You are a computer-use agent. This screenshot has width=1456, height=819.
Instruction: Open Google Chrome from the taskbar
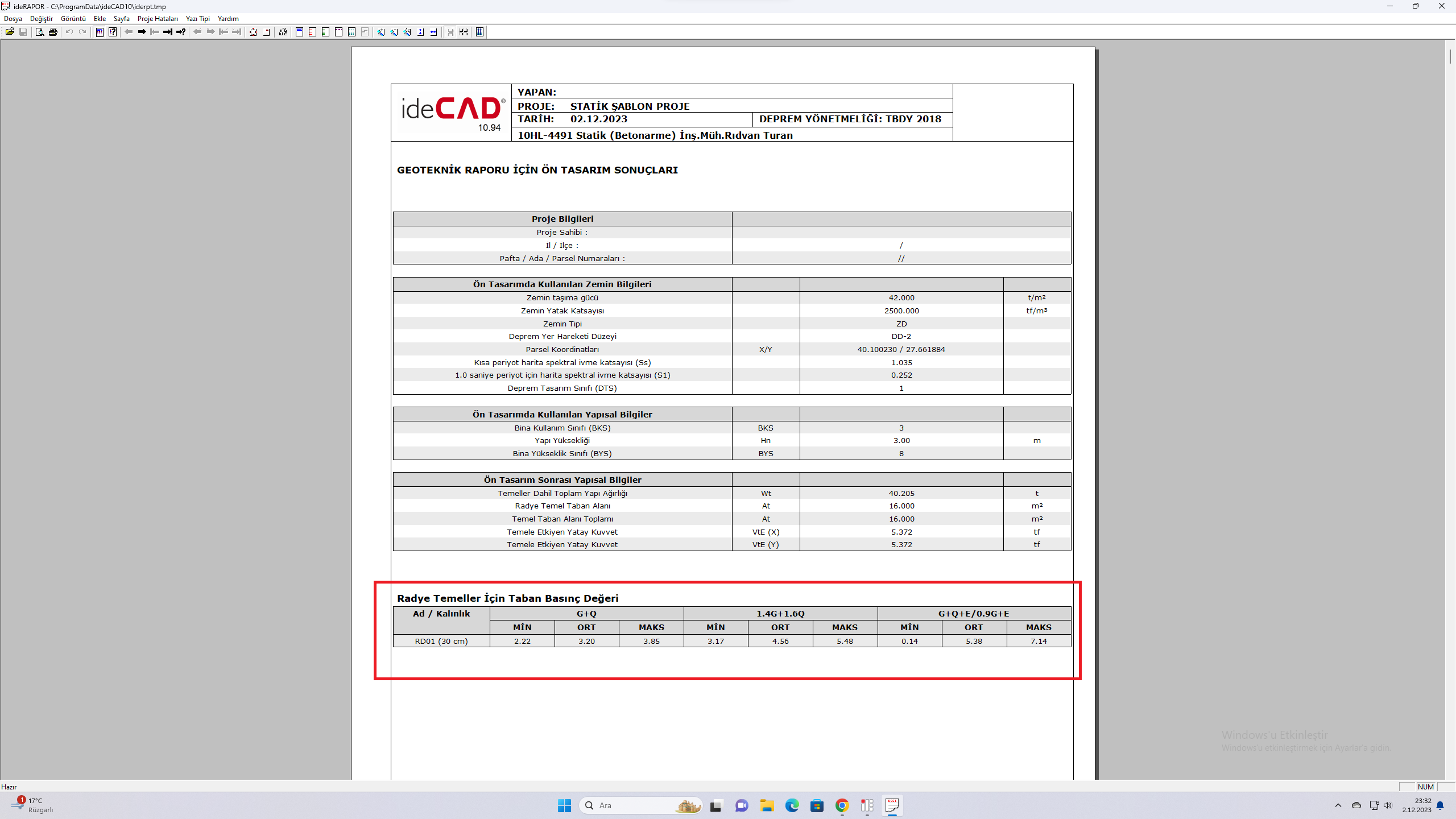click(842, 805)
